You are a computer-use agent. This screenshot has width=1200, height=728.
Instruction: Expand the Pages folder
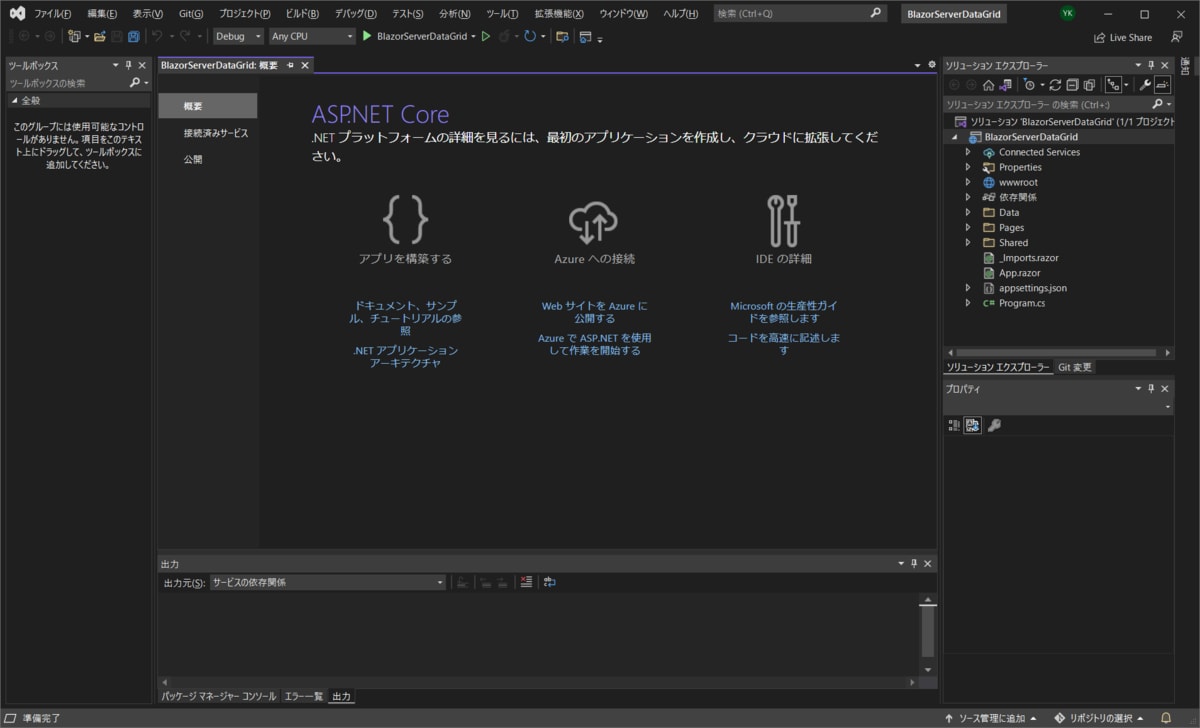[x=968, y=227]
